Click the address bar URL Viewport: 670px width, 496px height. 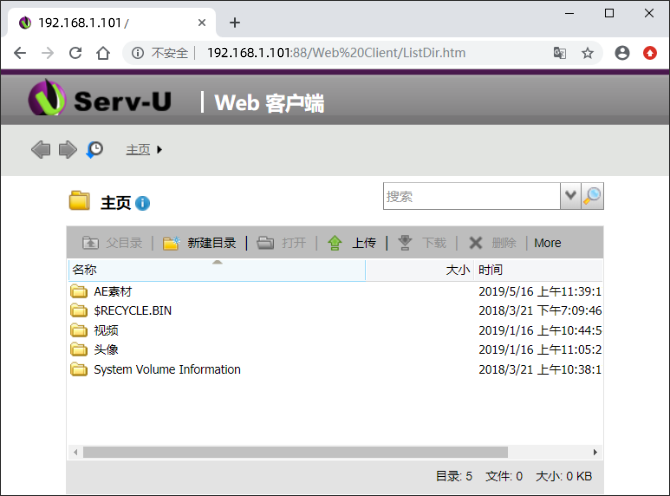(336, 53)
